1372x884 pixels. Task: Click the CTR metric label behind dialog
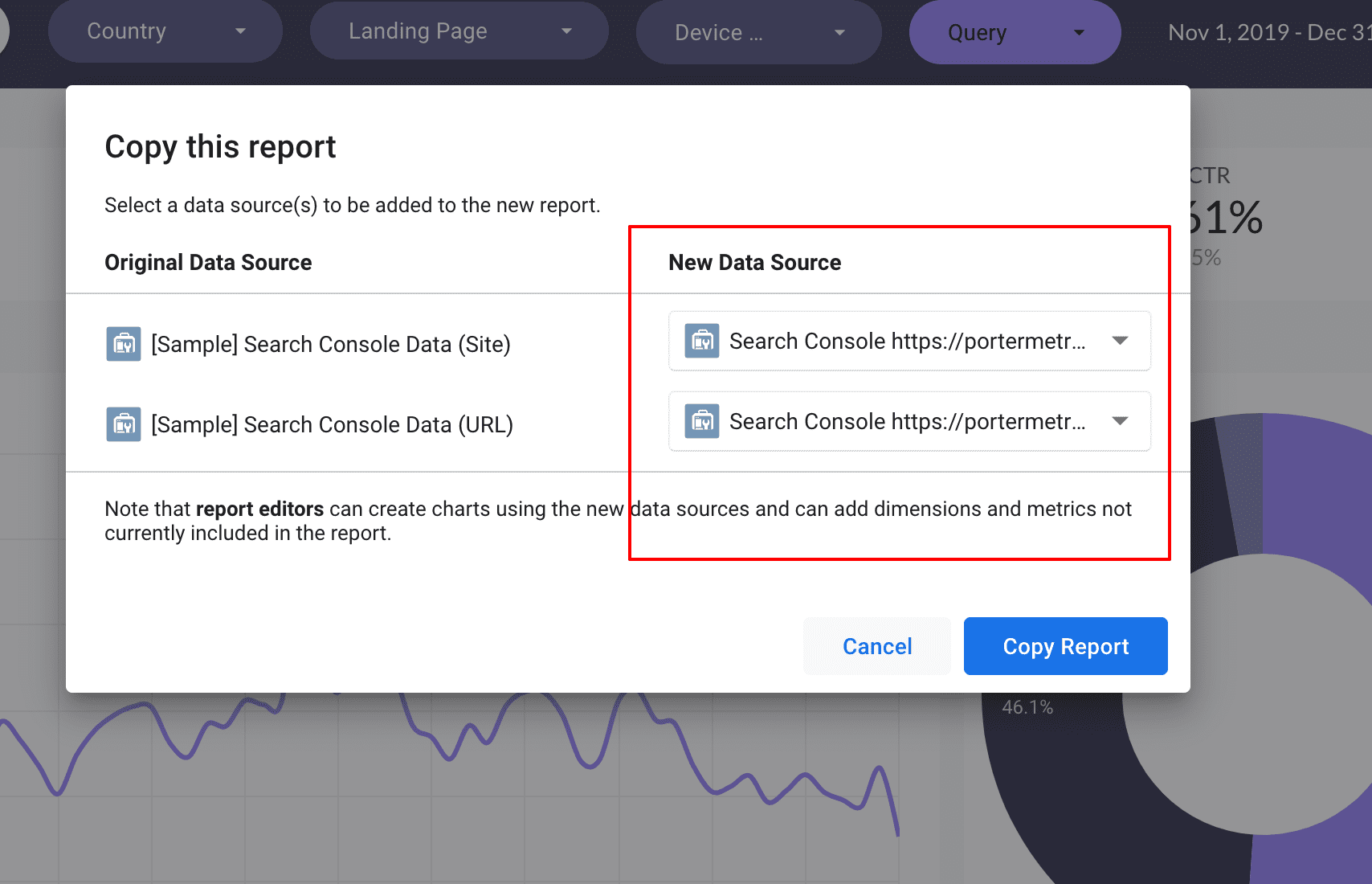[x=1210, y=175]
